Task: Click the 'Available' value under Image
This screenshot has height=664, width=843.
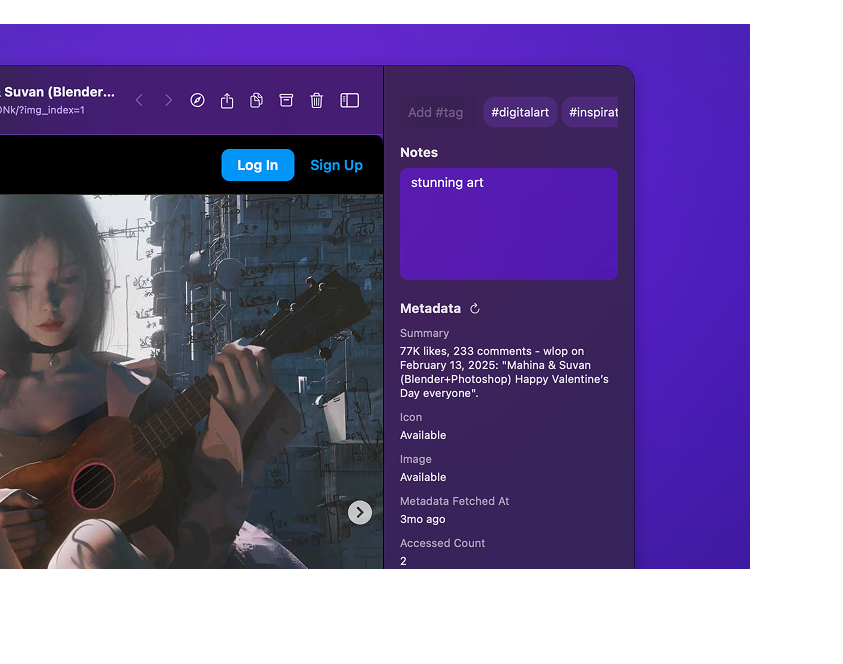Action: (x=423, y=477)
